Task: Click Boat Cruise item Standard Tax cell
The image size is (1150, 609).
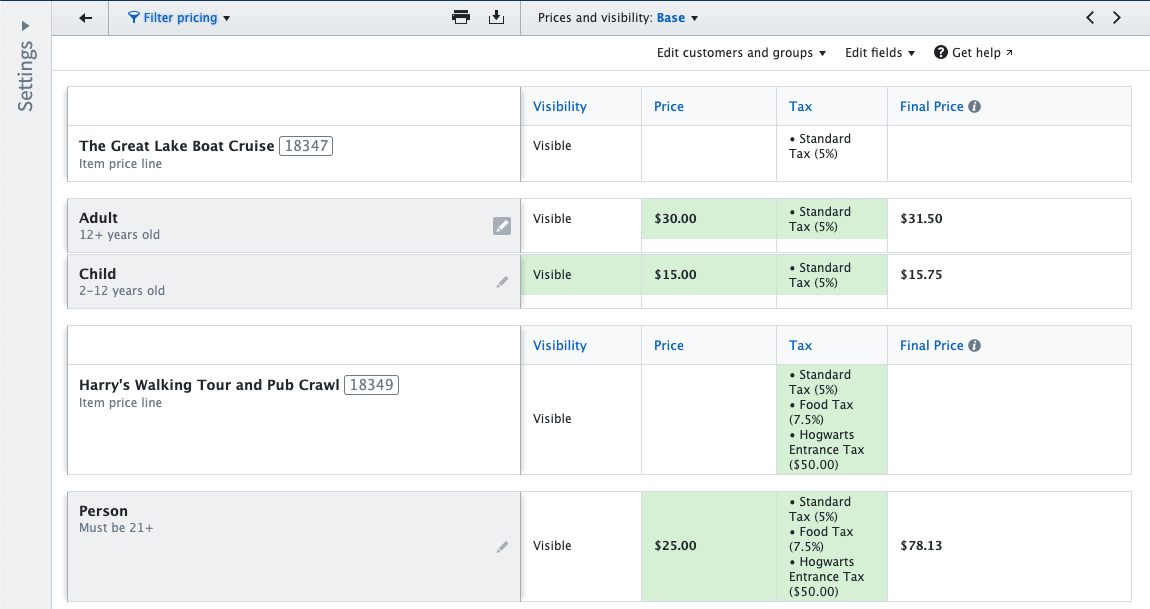Action: click(x=832, y=153)
